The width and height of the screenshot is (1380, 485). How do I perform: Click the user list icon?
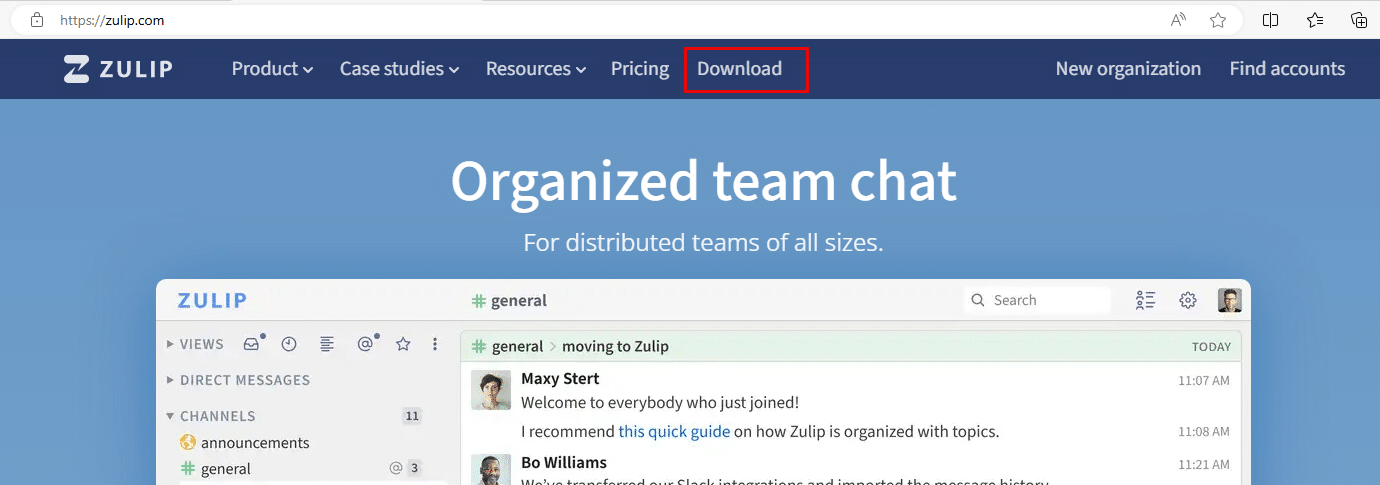point(1146,300)
